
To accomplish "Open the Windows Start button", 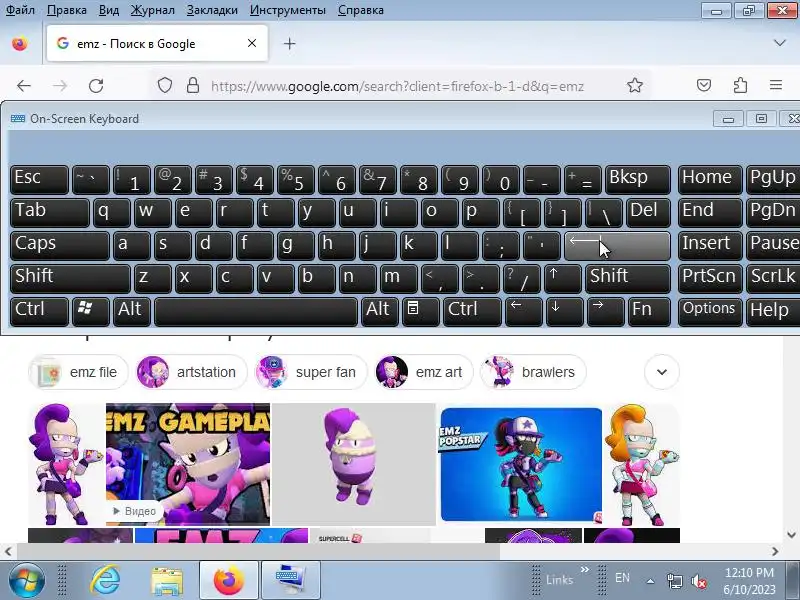I will pos(25,581).
